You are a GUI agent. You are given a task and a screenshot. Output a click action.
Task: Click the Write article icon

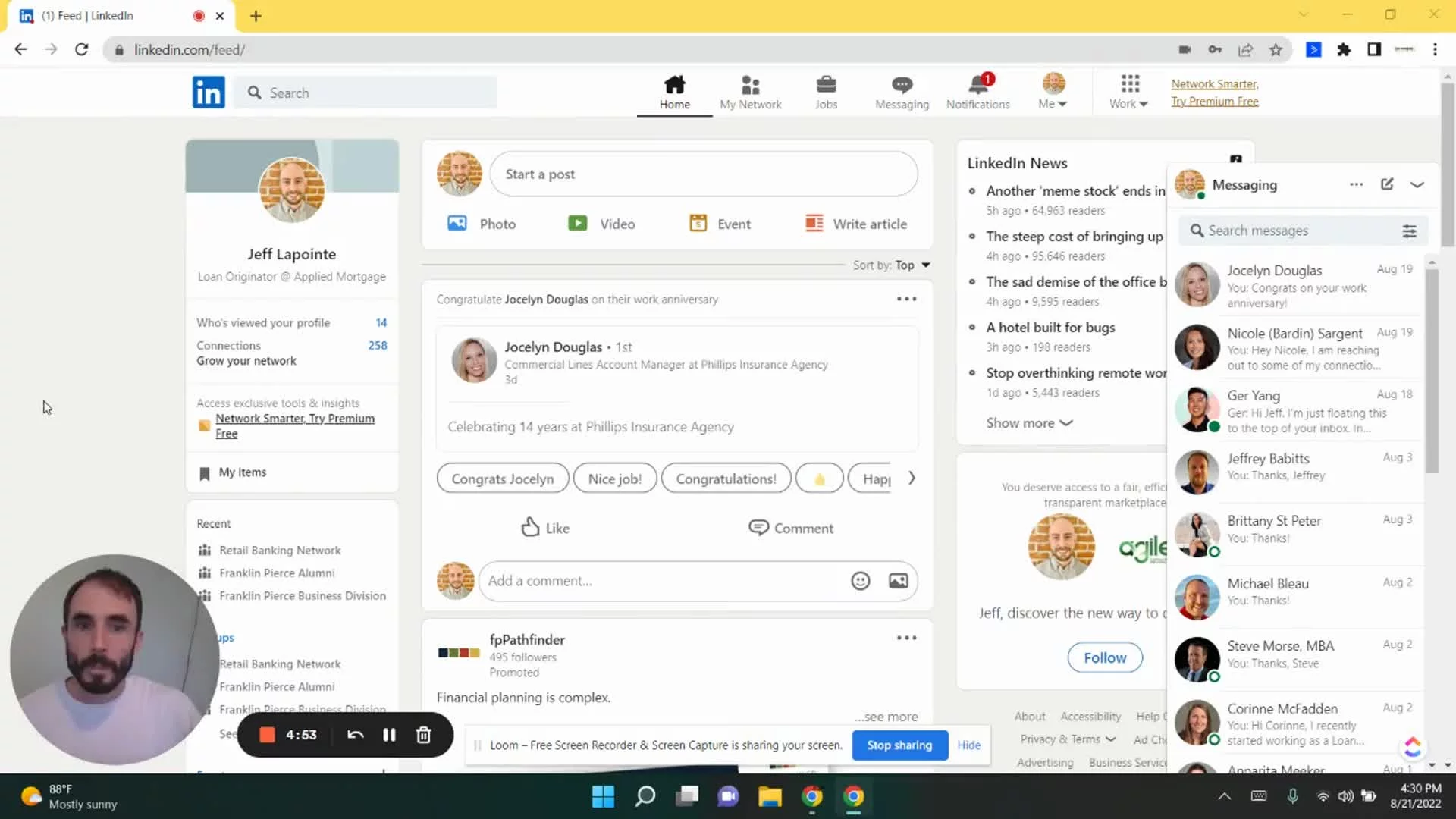click(x=814, y=224)
